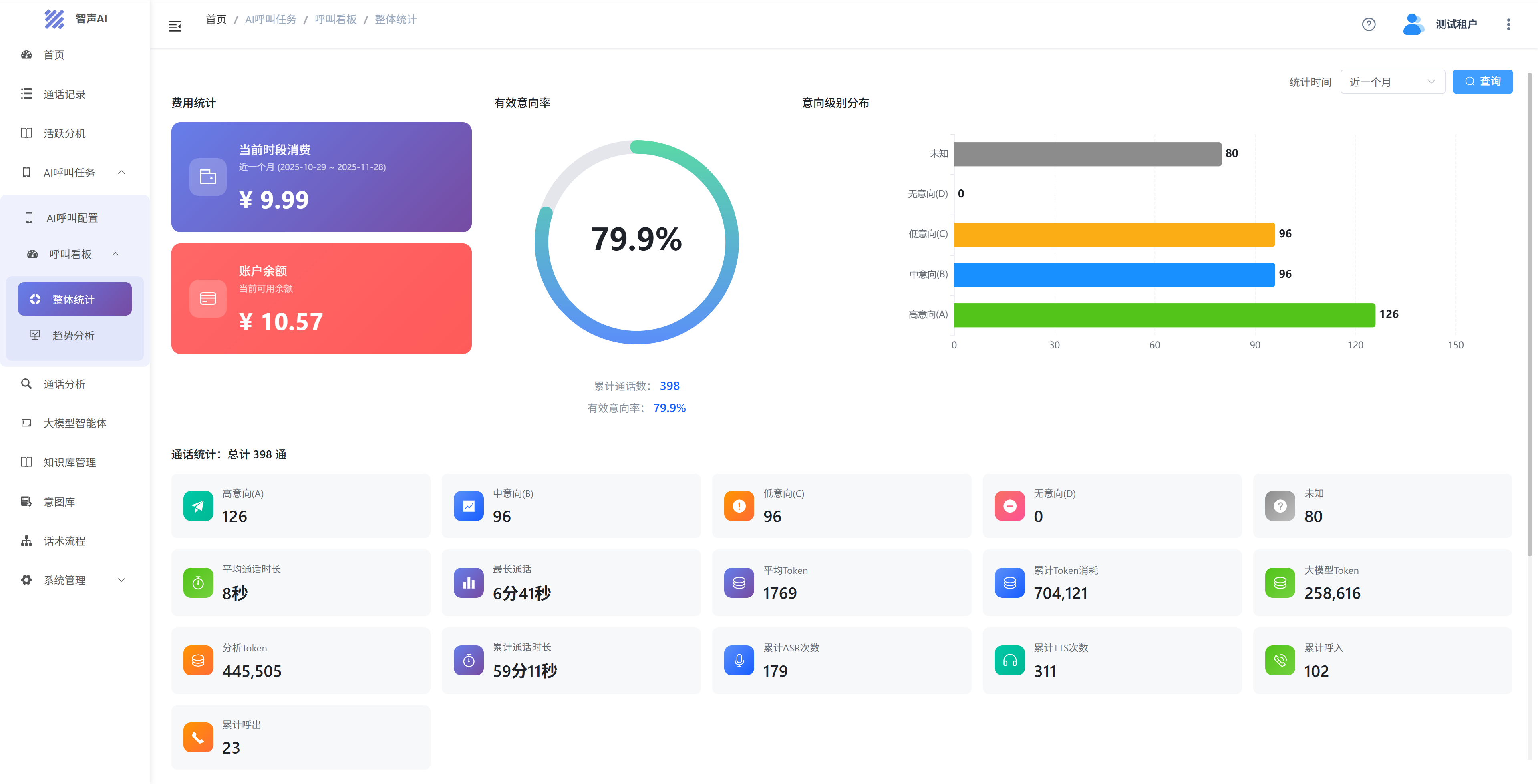Click the 查询 search button

(x=1482, y=82)
